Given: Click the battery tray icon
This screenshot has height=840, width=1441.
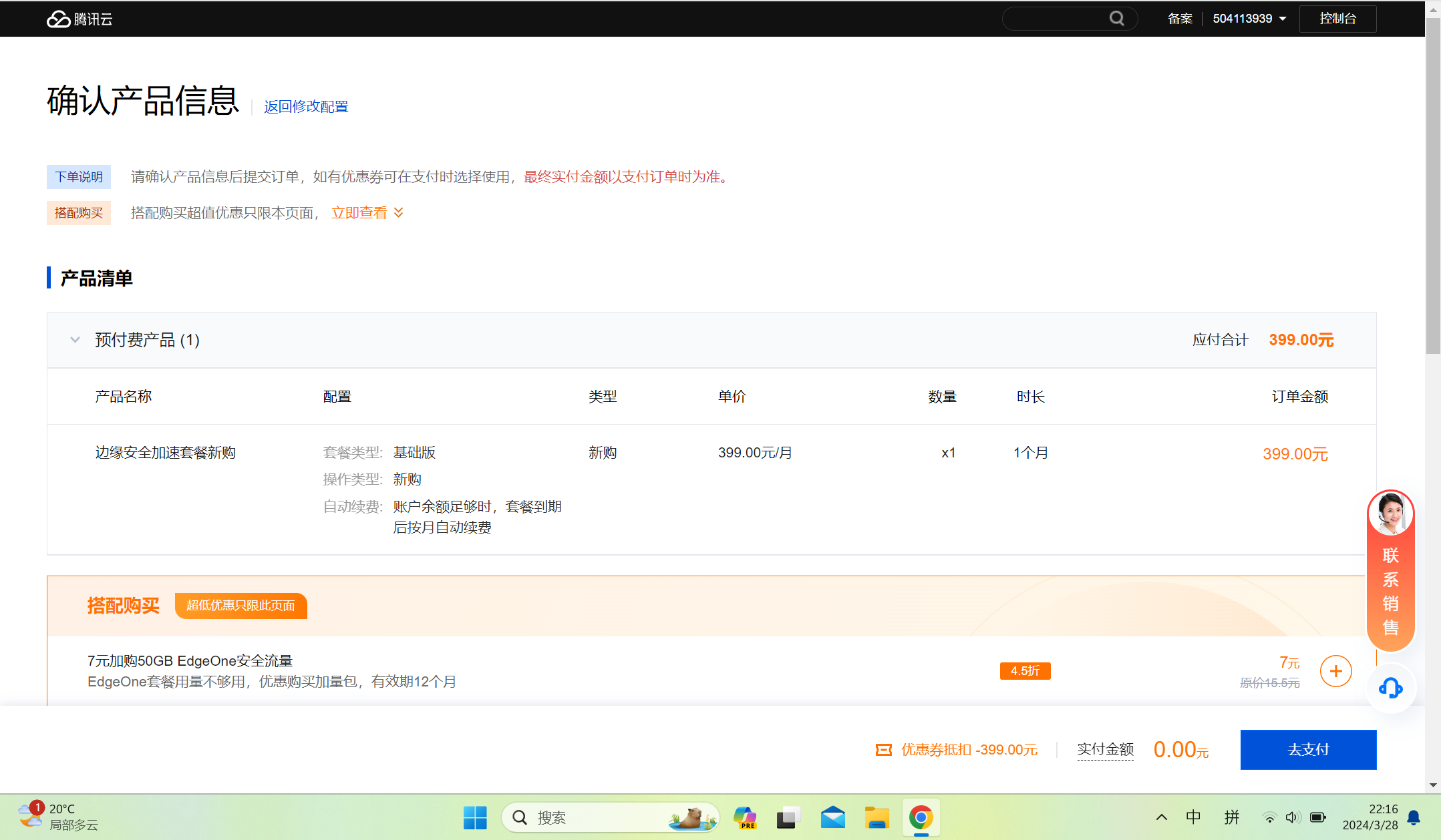Looking at the screenshot, I should click(x=1317, y=817).
